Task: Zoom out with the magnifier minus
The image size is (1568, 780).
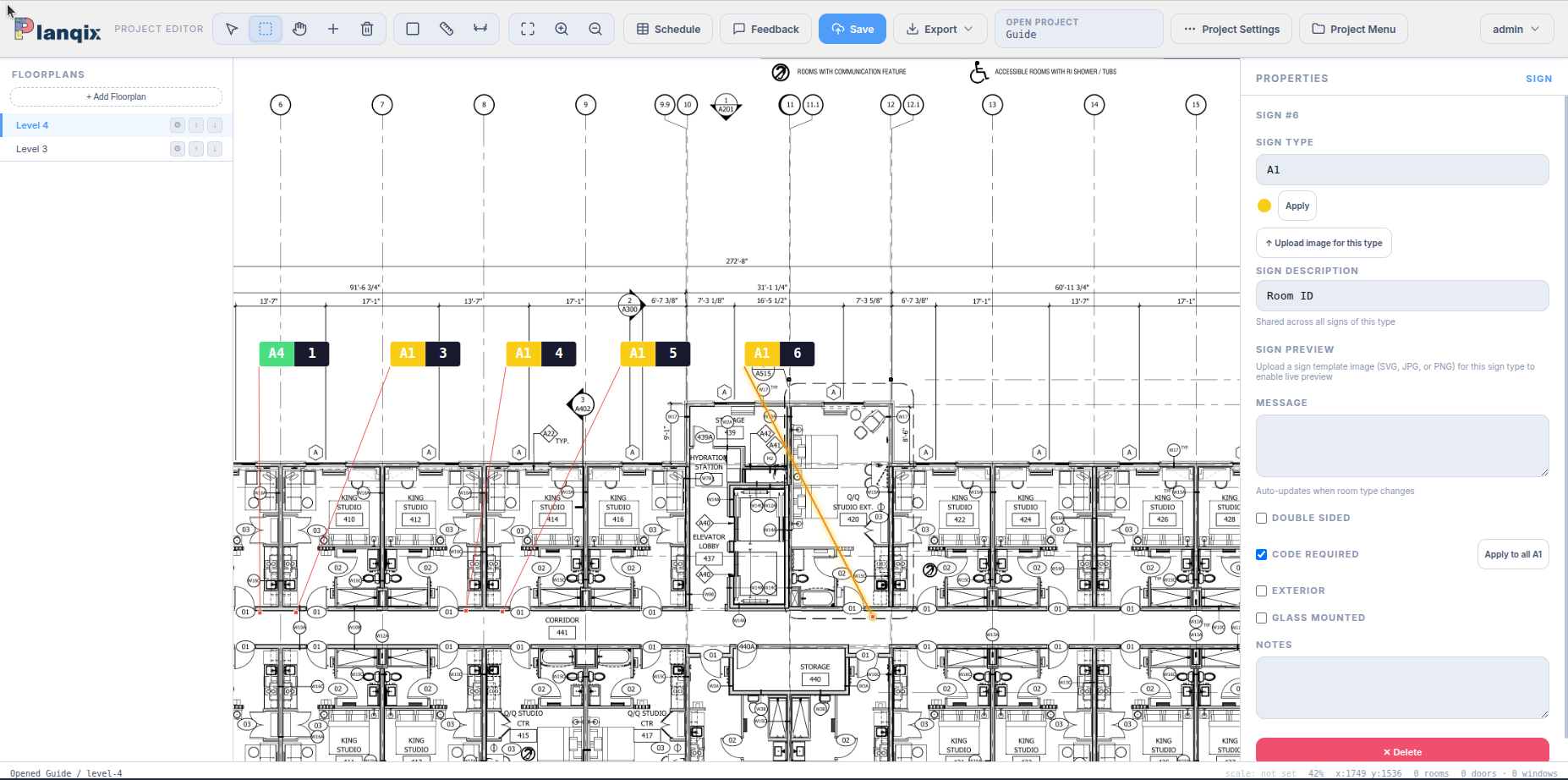Action: (x=595, y=29)
